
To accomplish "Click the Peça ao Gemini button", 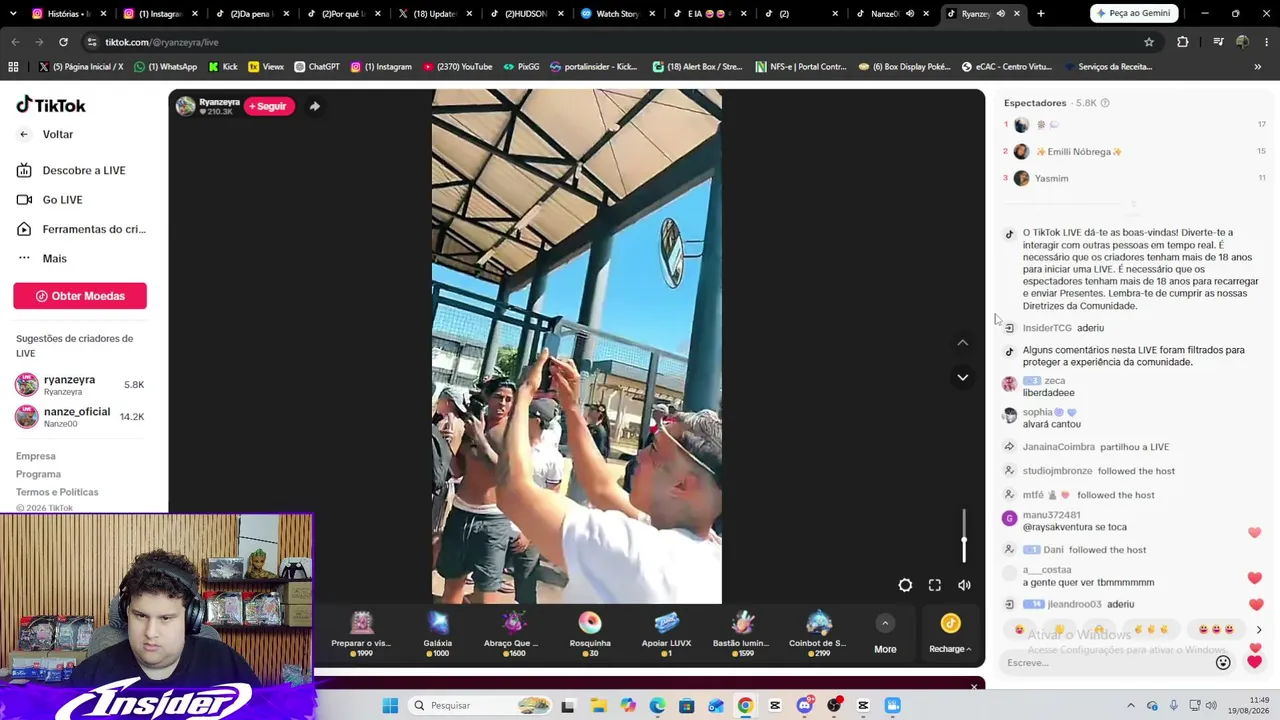I will [x=1133, y=13].
